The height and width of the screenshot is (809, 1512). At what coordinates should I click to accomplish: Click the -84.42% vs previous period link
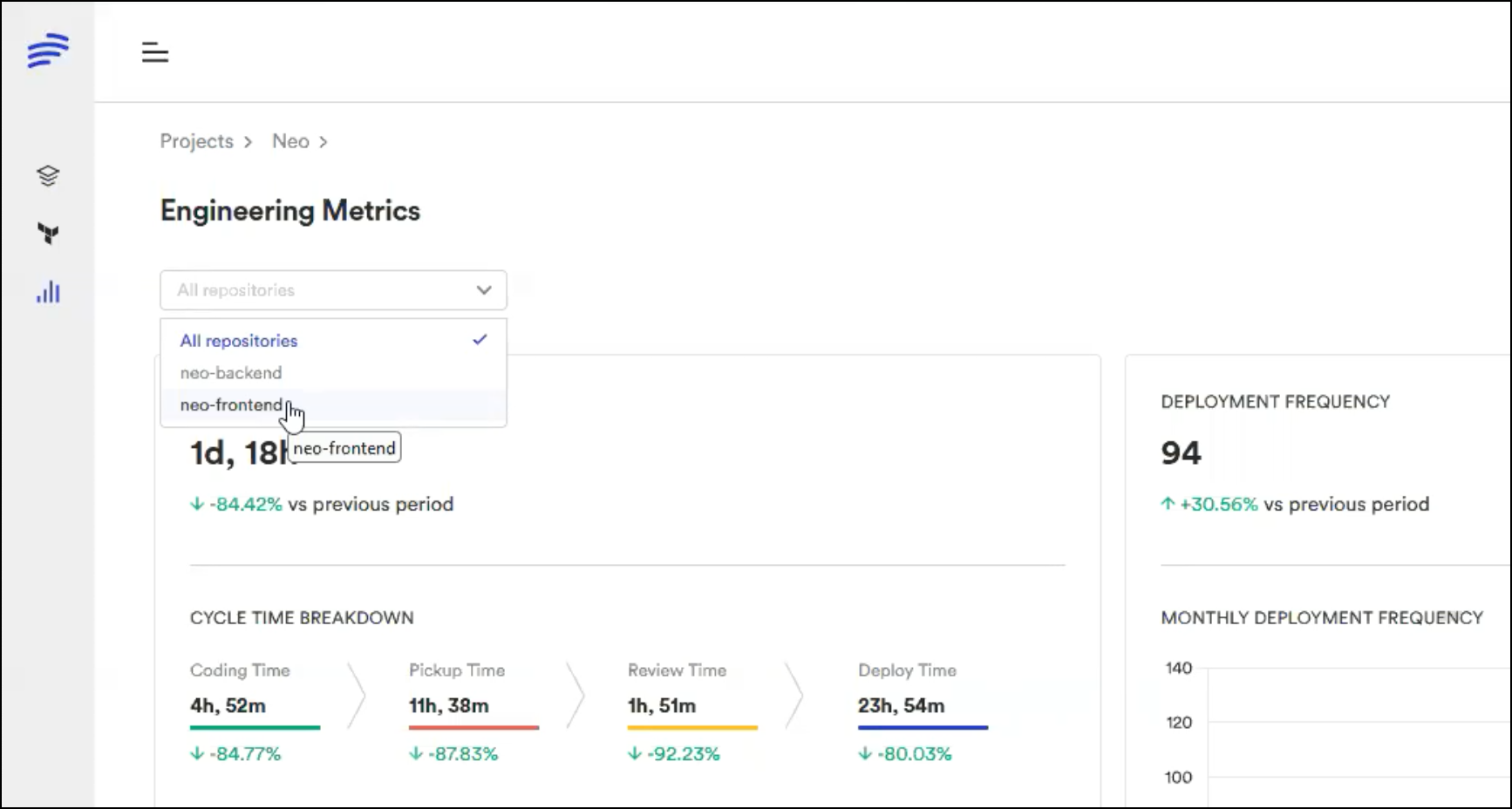click(322, 504)
